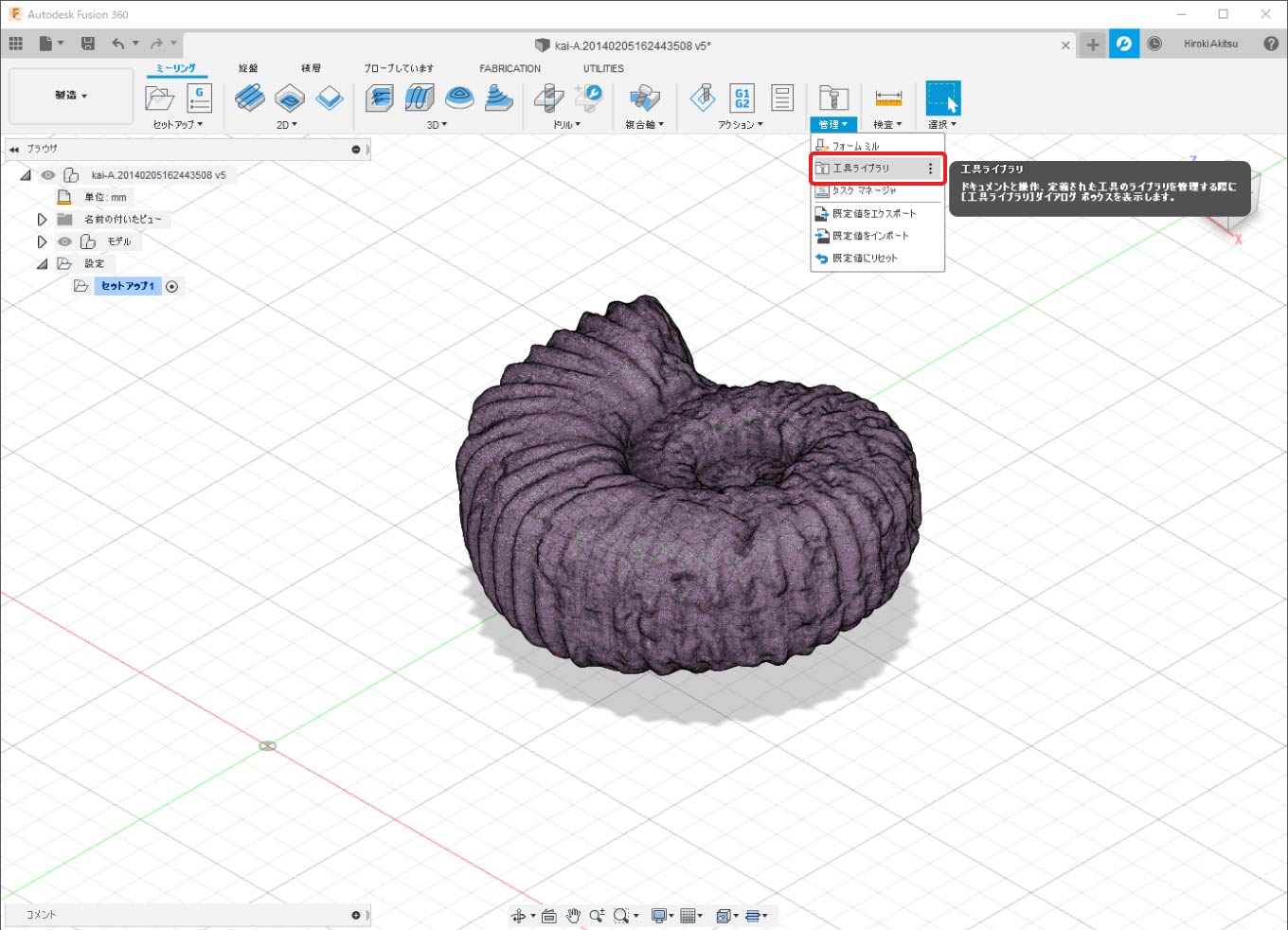Click the NC program G-code icon in Setup

[x=199, y=98]
